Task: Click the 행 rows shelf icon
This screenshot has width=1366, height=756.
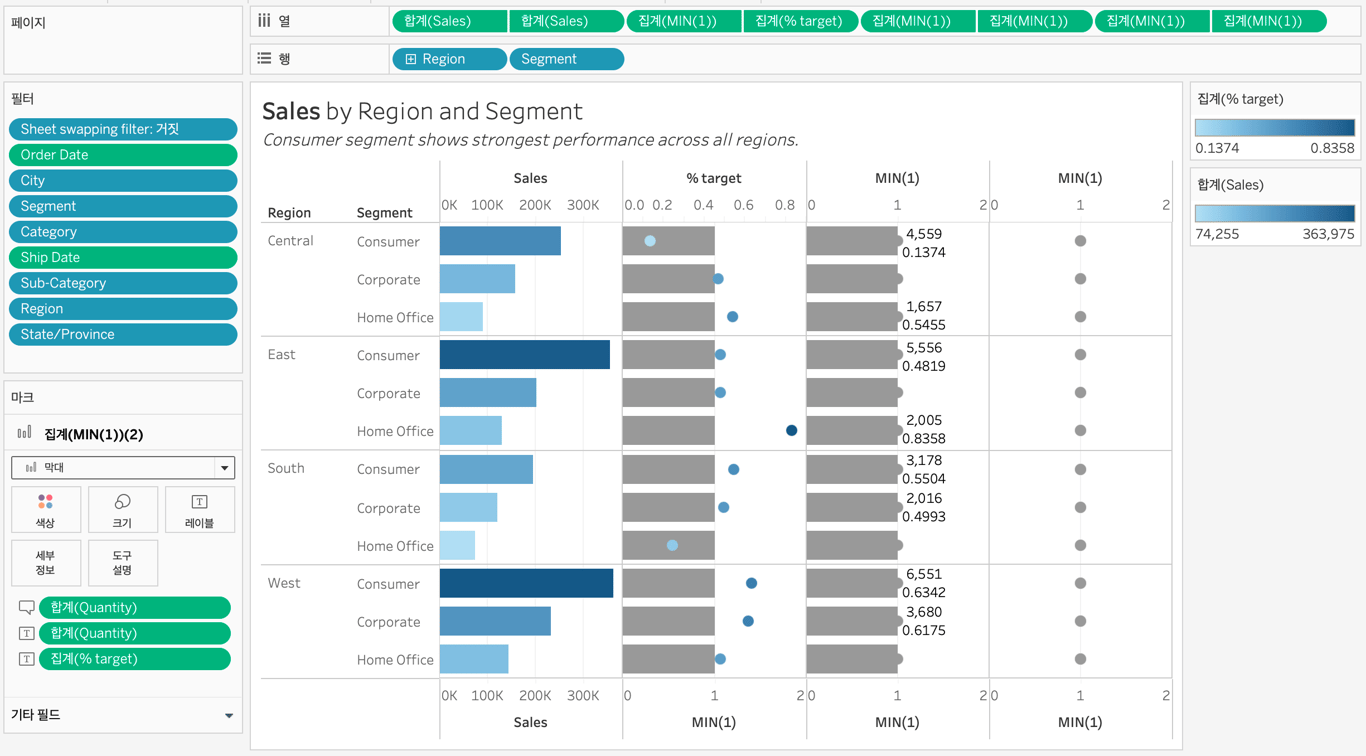Action: tap(265, 59)
